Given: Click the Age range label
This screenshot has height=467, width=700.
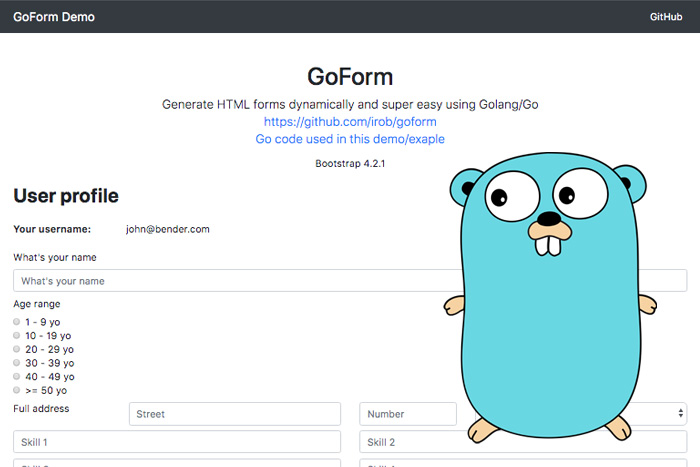Looking at the screenshot, I should click(x=37, y=304).
